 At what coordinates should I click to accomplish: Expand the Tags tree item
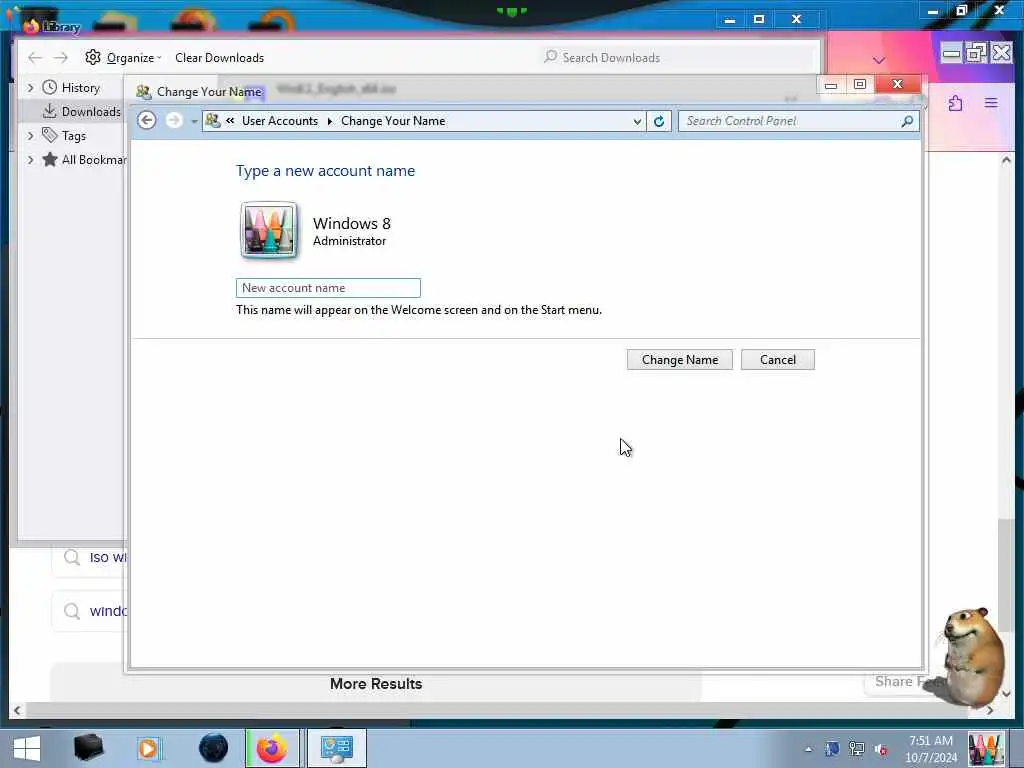(30, 136)
